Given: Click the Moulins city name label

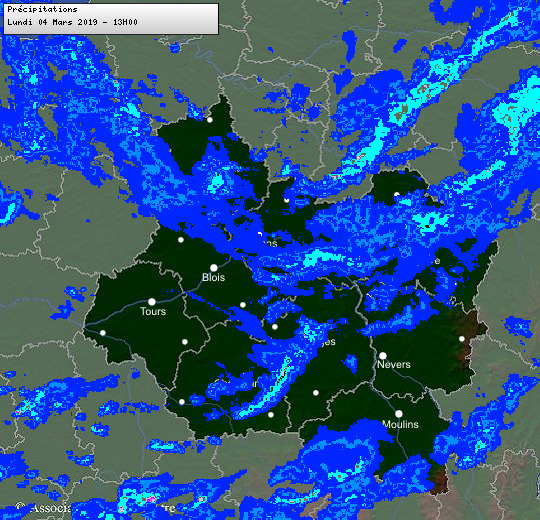Looking at the screenshot, I should coord(401,424).
